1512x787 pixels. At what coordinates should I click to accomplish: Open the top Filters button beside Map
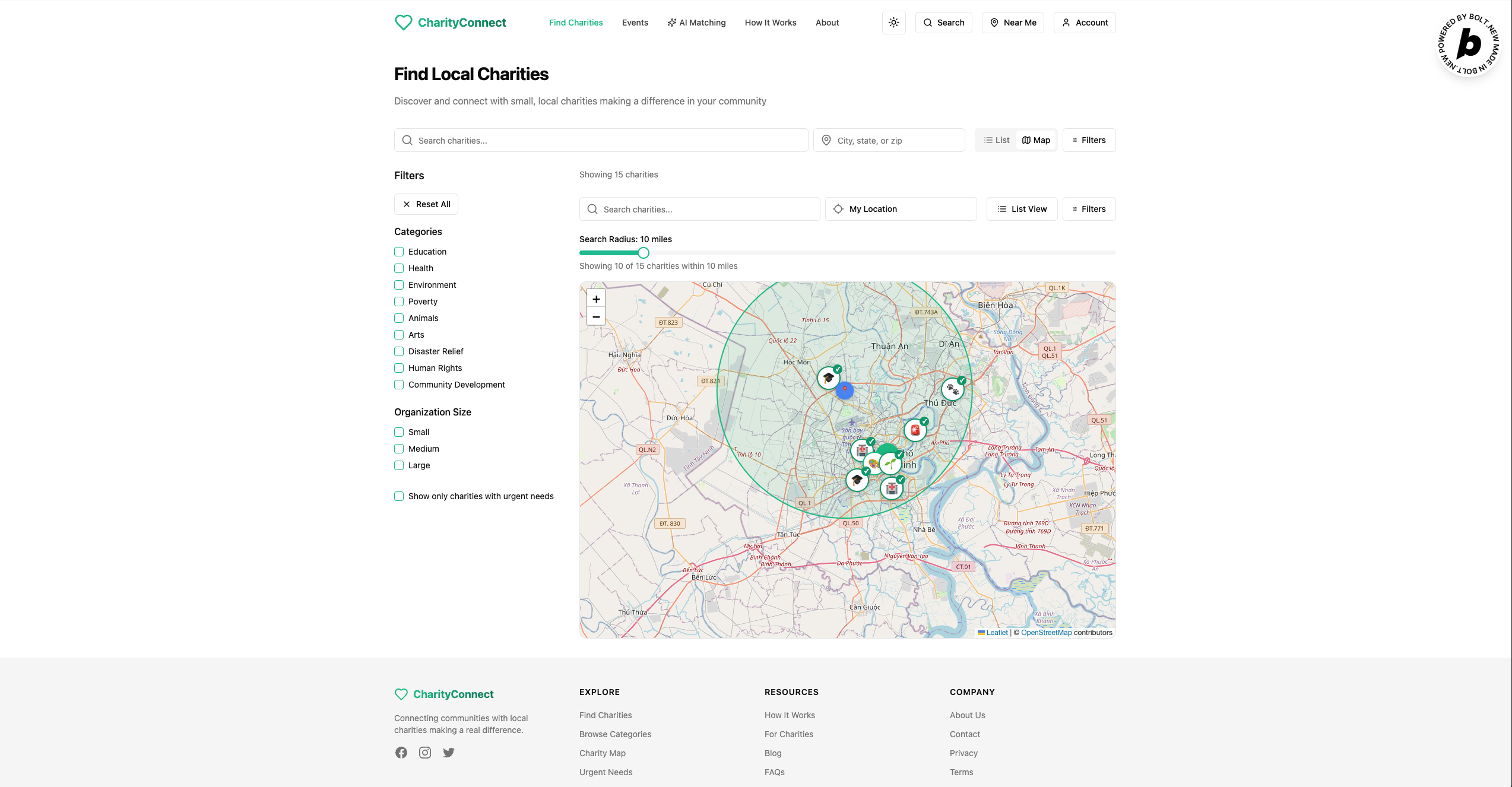click(x=1089, y=140)
